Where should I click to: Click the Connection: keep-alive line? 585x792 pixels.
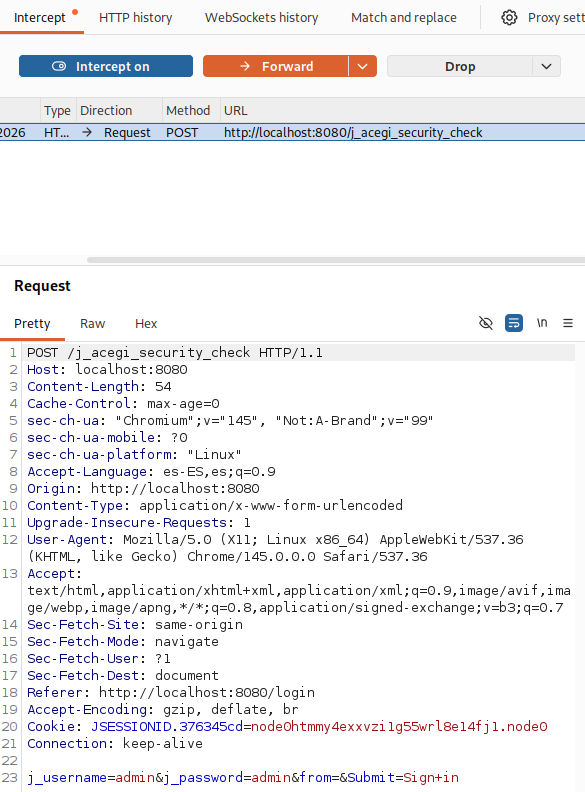[x=115, y=744]
